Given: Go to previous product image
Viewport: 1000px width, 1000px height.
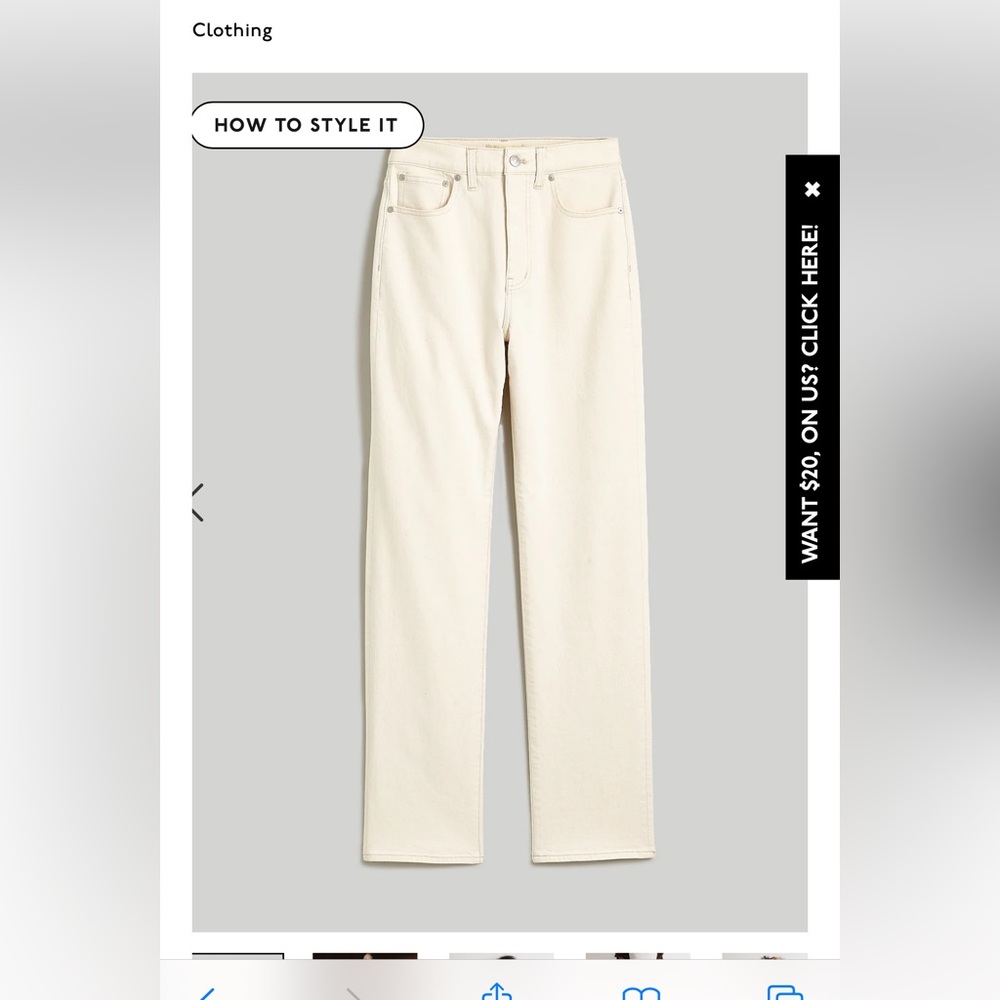Looking at the screenshot, I should (x=198, y=503).
